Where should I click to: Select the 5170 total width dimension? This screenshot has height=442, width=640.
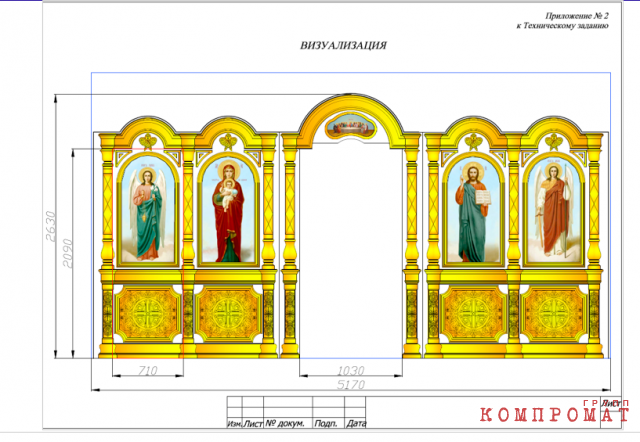[x=351, y=384]
